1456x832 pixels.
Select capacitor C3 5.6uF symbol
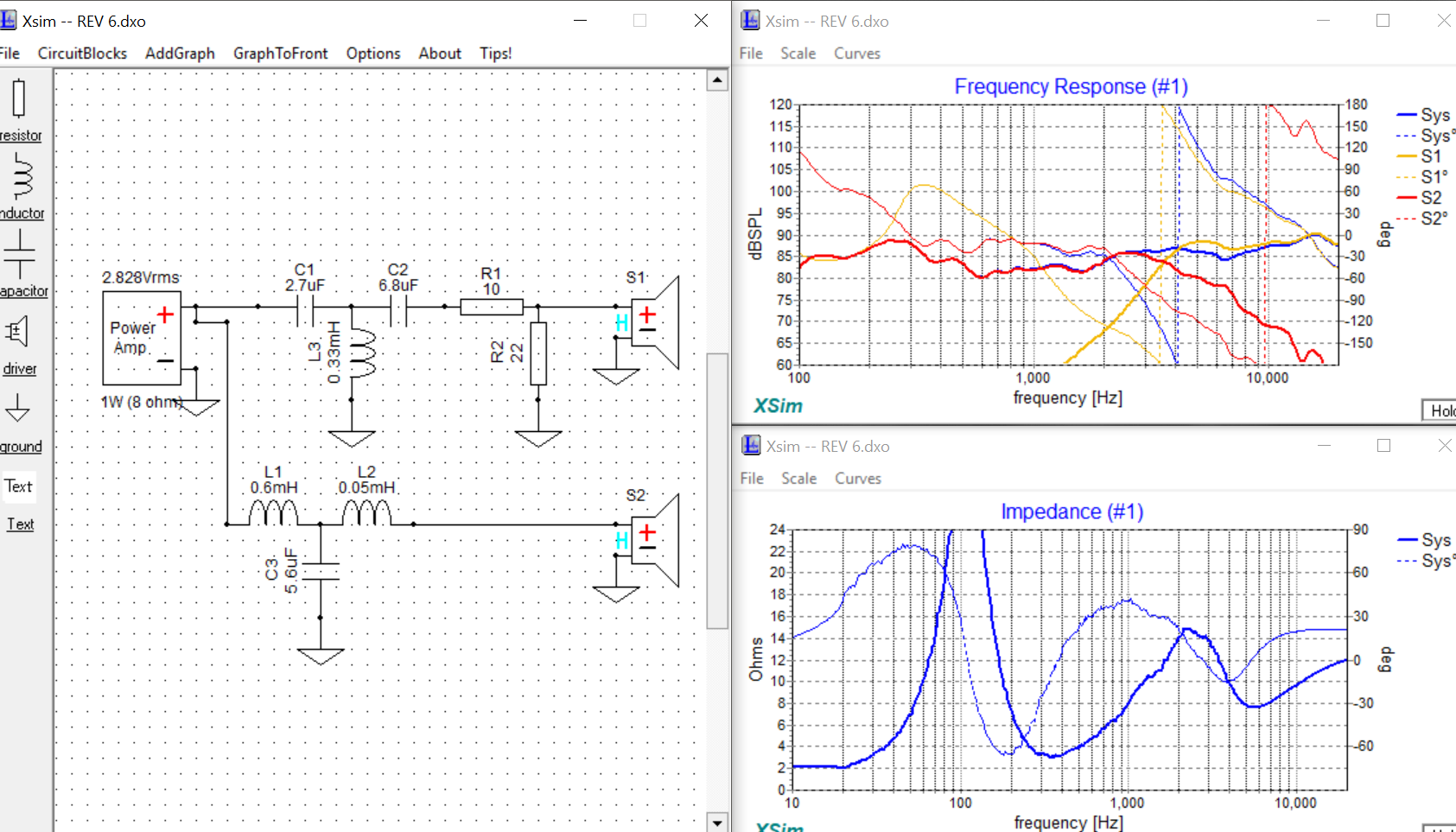321,570
